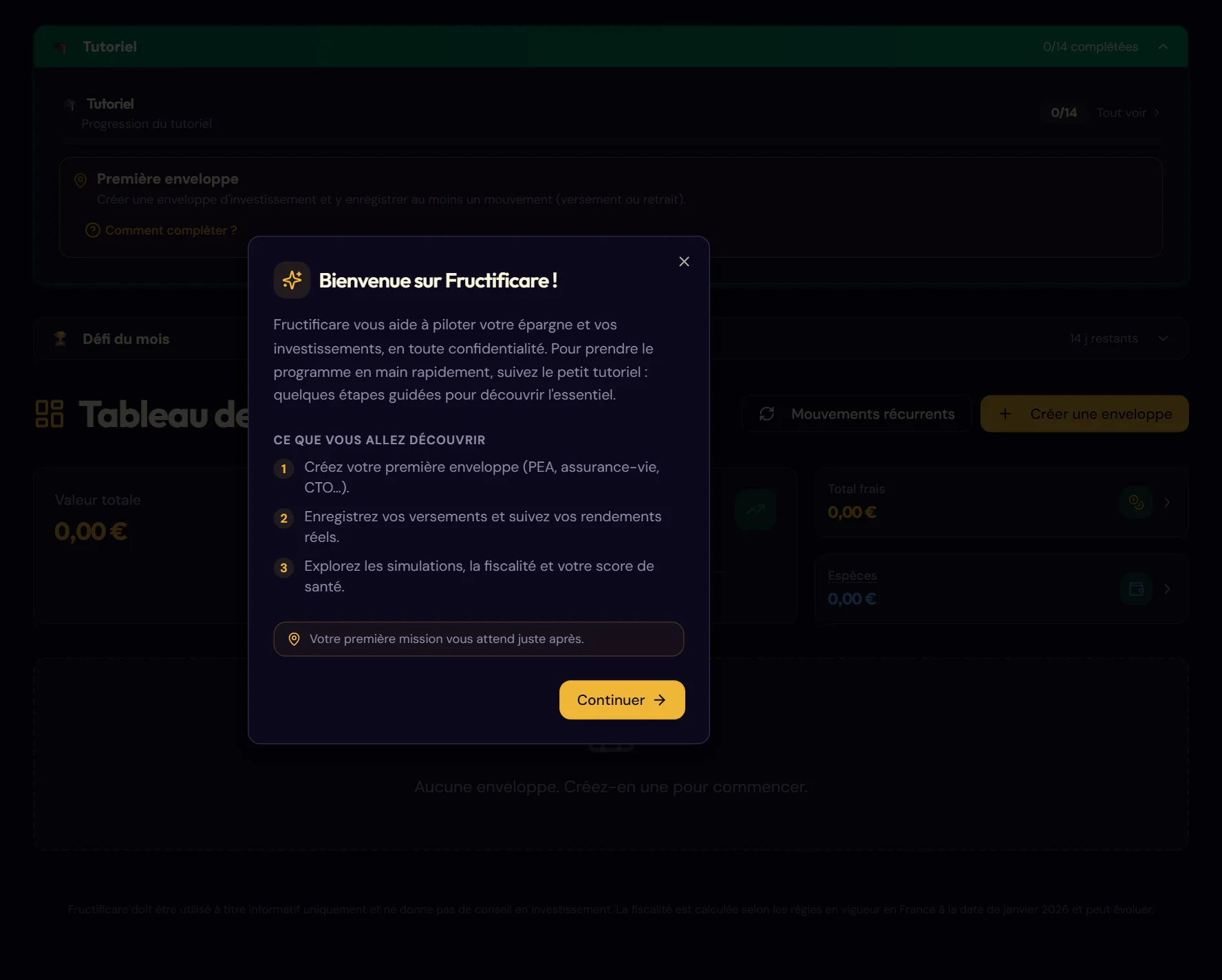Viewport: 1222px width, 980px height.
Task: Click the Valeur totale label
Action: 98,500
